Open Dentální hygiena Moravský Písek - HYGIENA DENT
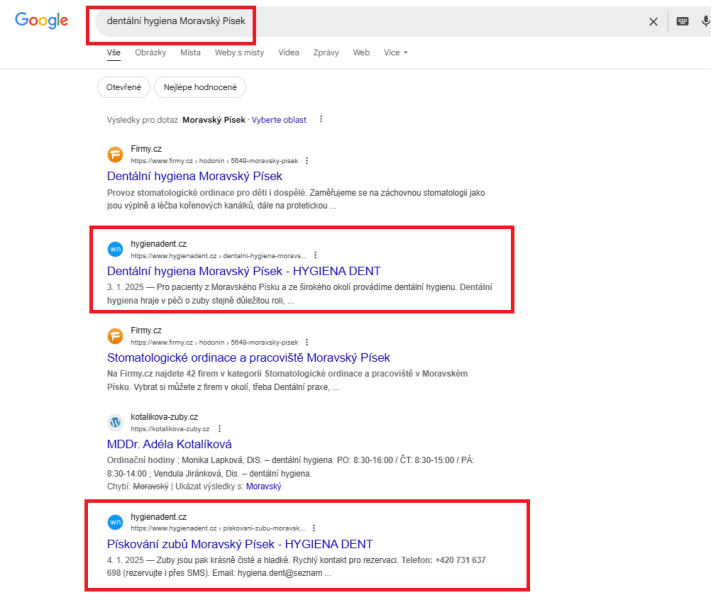 click(243, 271)
